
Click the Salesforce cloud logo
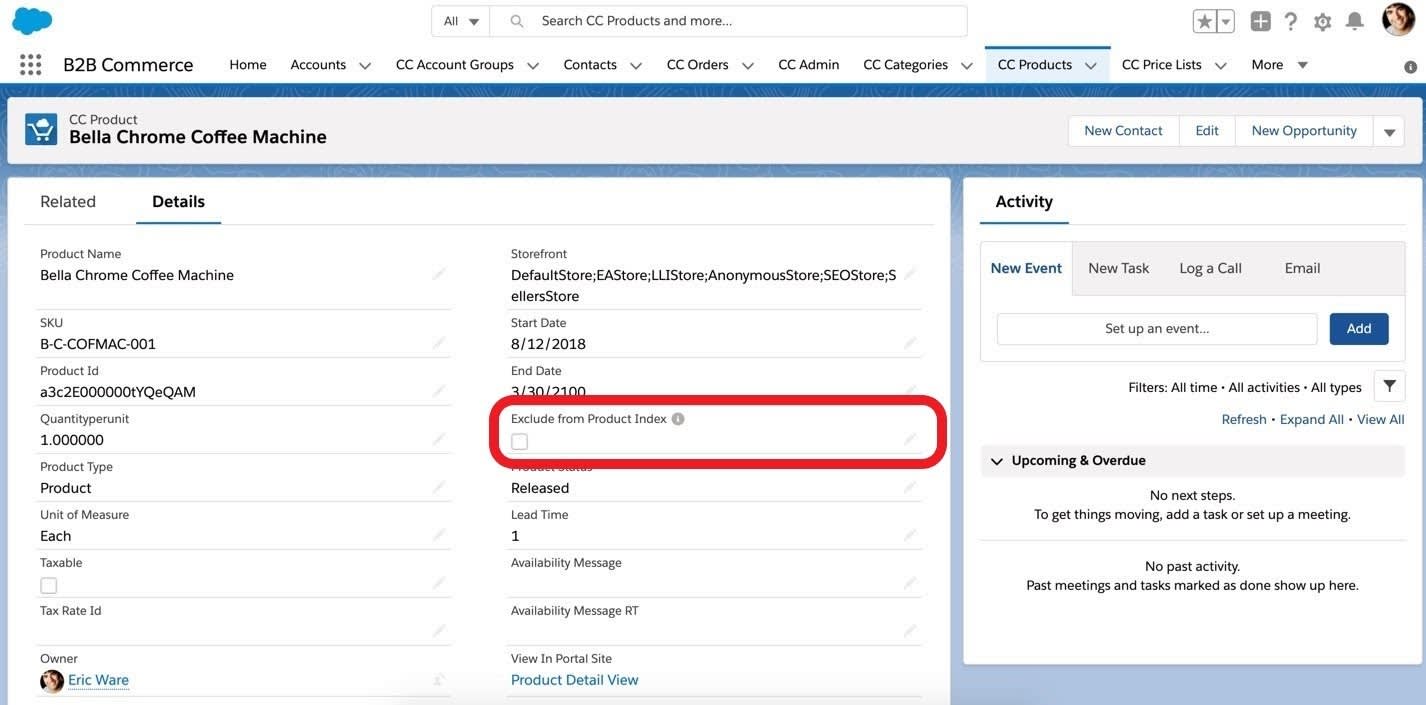pos(33,20)
